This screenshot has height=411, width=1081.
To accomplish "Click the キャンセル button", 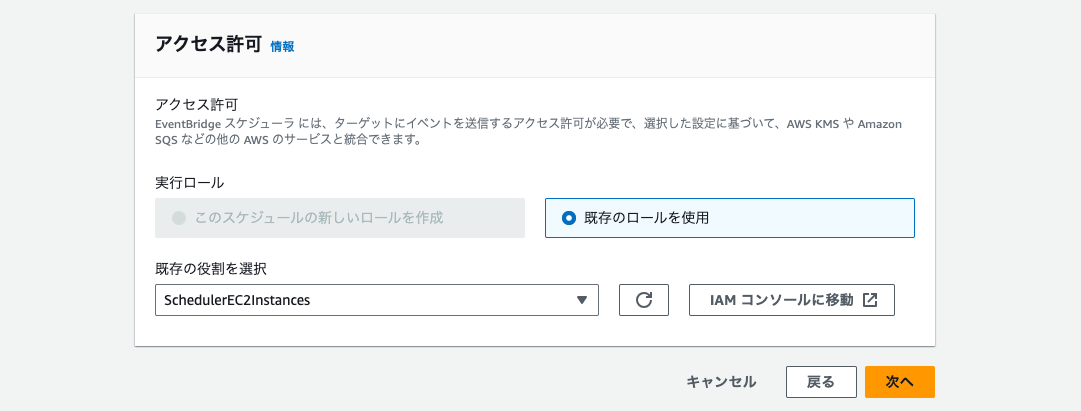I will click(721, 382).
